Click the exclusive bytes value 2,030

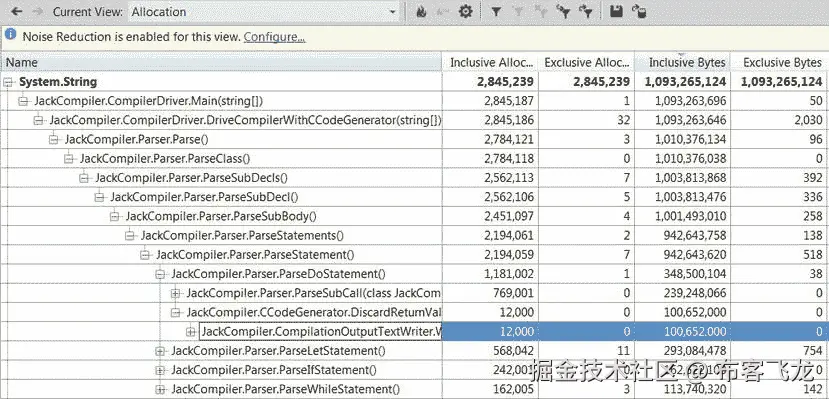tap(808, 120)
